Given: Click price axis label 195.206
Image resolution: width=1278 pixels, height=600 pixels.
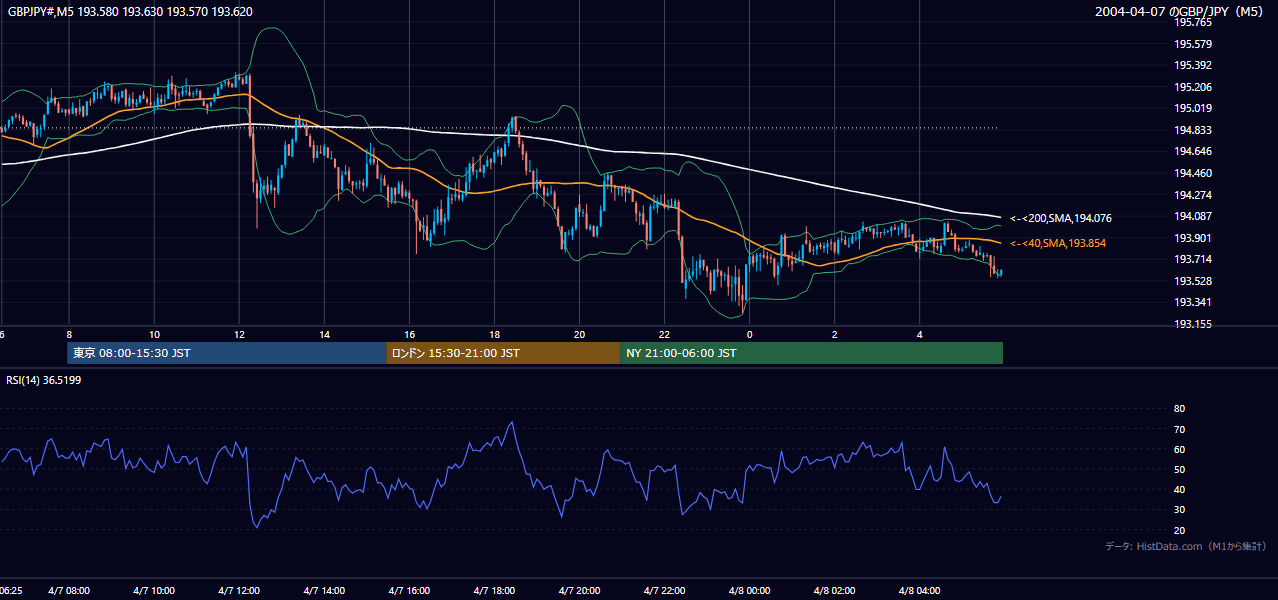Looking at the screenshot, I should (x=1192, y=87).
